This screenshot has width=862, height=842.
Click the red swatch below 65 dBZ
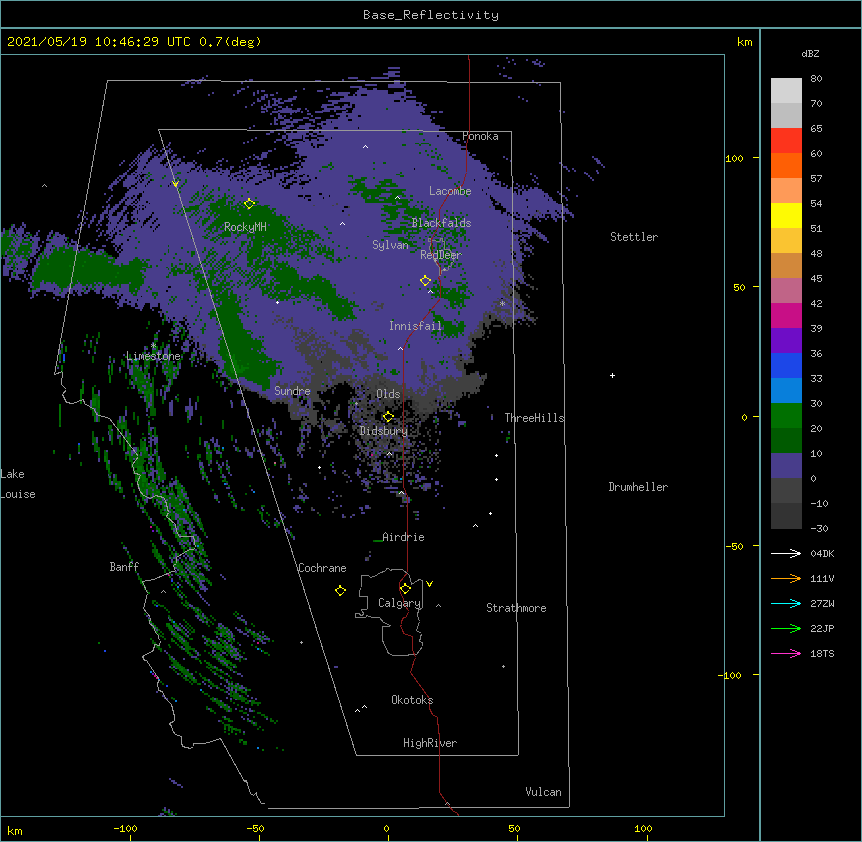(786, 140)
